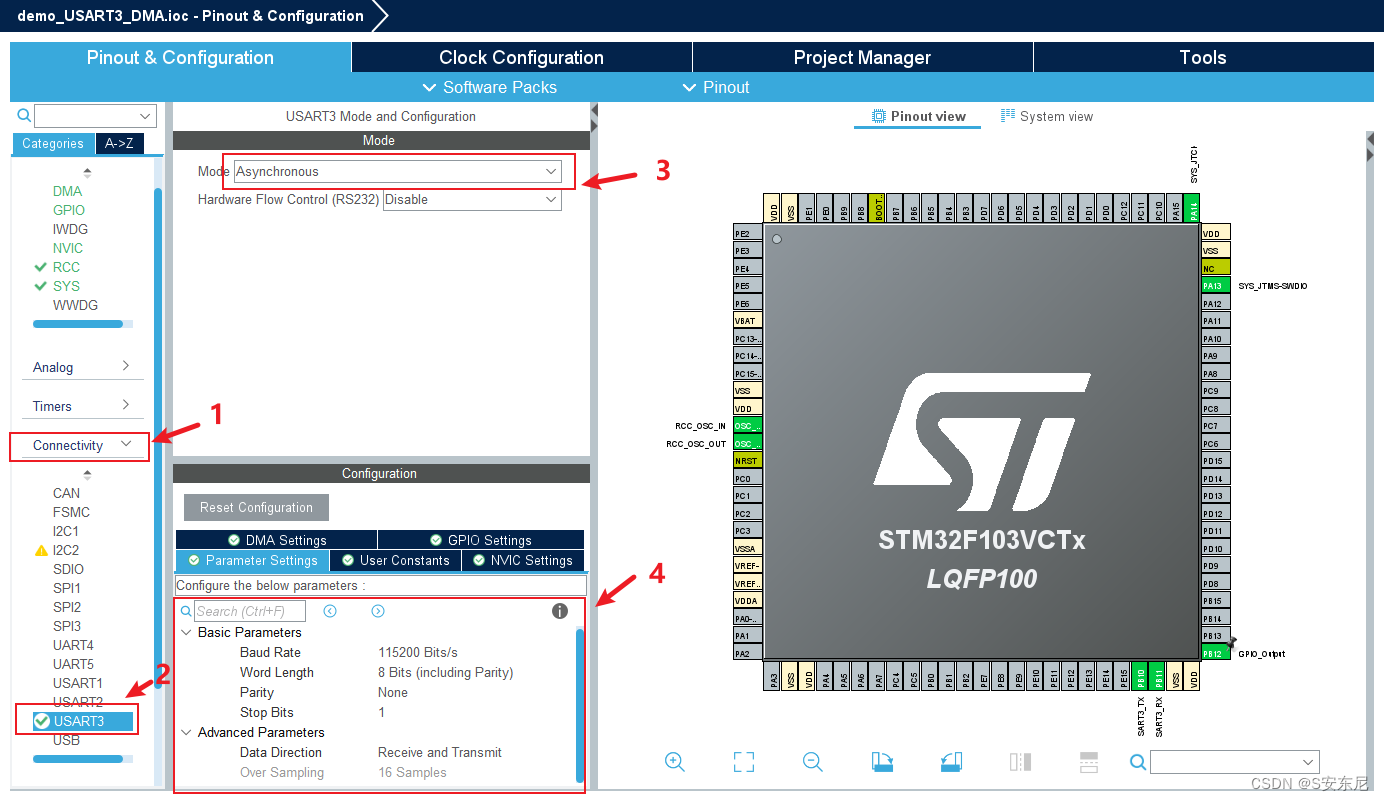
Task: Sort peripherals with the A->Z button
Action: tap(119, 143)
